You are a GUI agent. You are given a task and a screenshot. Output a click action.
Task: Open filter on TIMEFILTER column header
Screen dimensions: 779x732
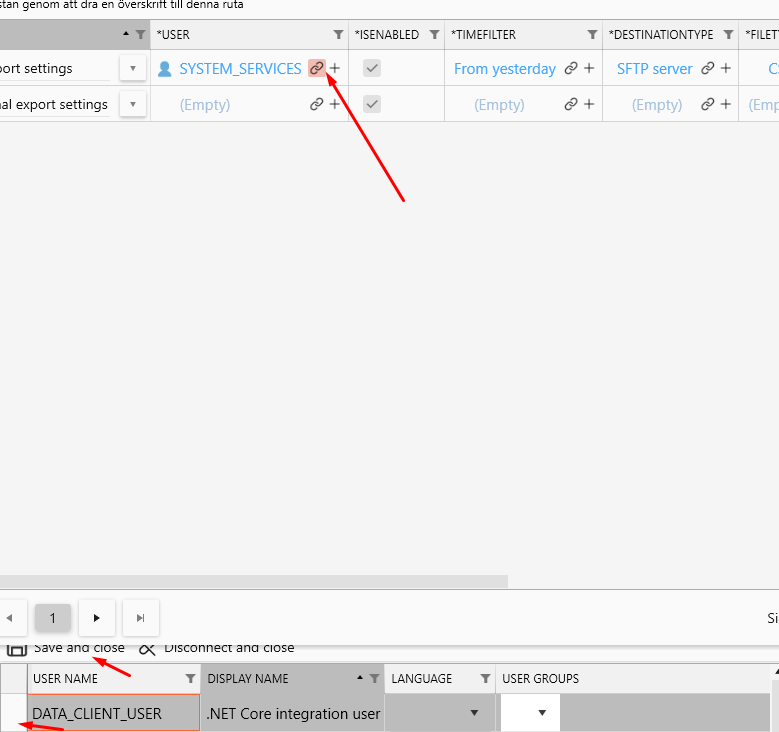click(592, 35)
